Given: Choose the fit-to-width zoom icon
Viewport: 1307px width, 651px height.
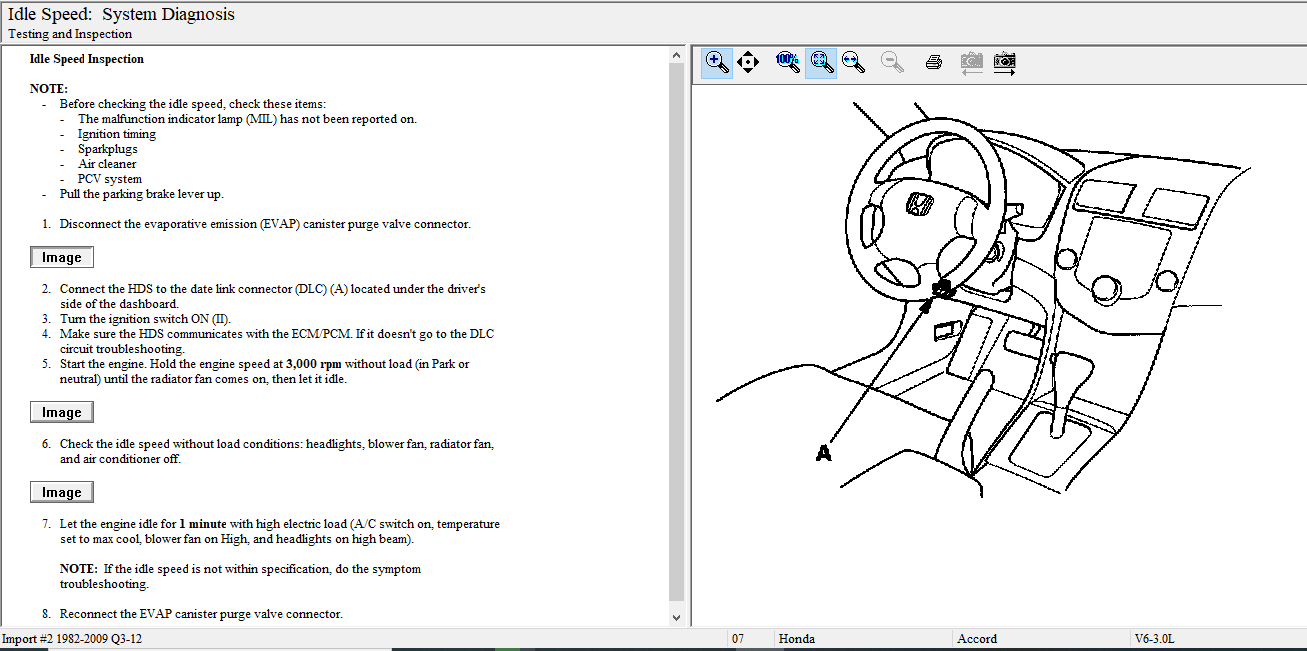Looking at the screenshot, I should tap(853, 62).
